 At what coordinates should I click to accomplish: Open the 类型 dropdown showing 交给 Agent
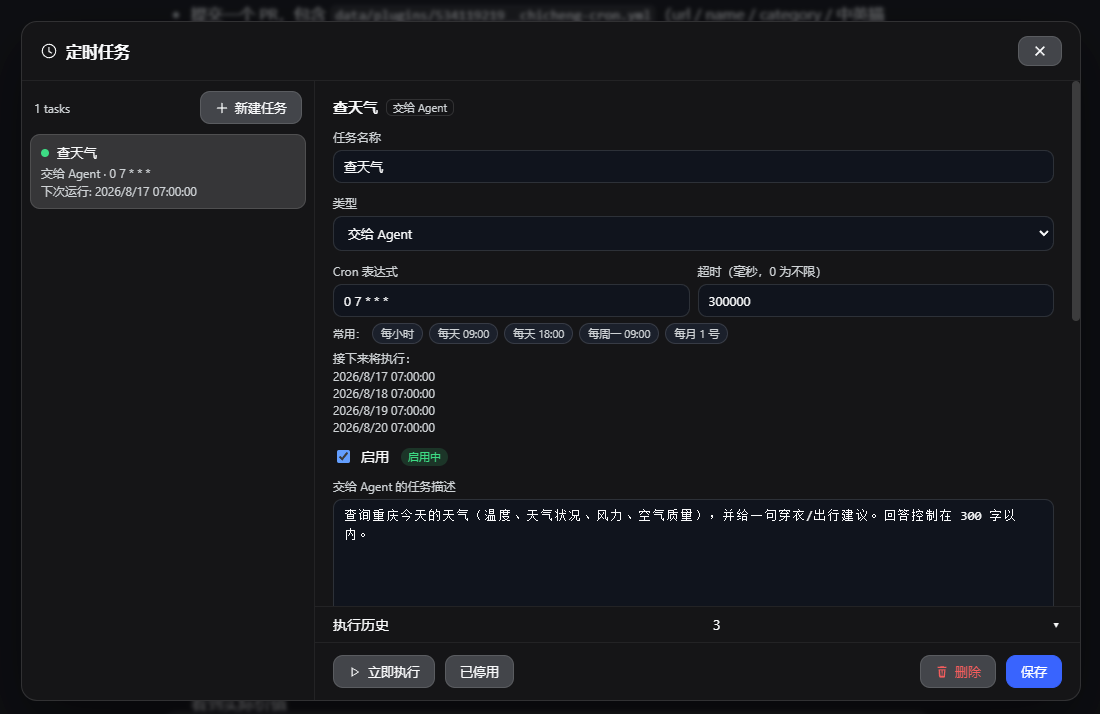(692, 234)
